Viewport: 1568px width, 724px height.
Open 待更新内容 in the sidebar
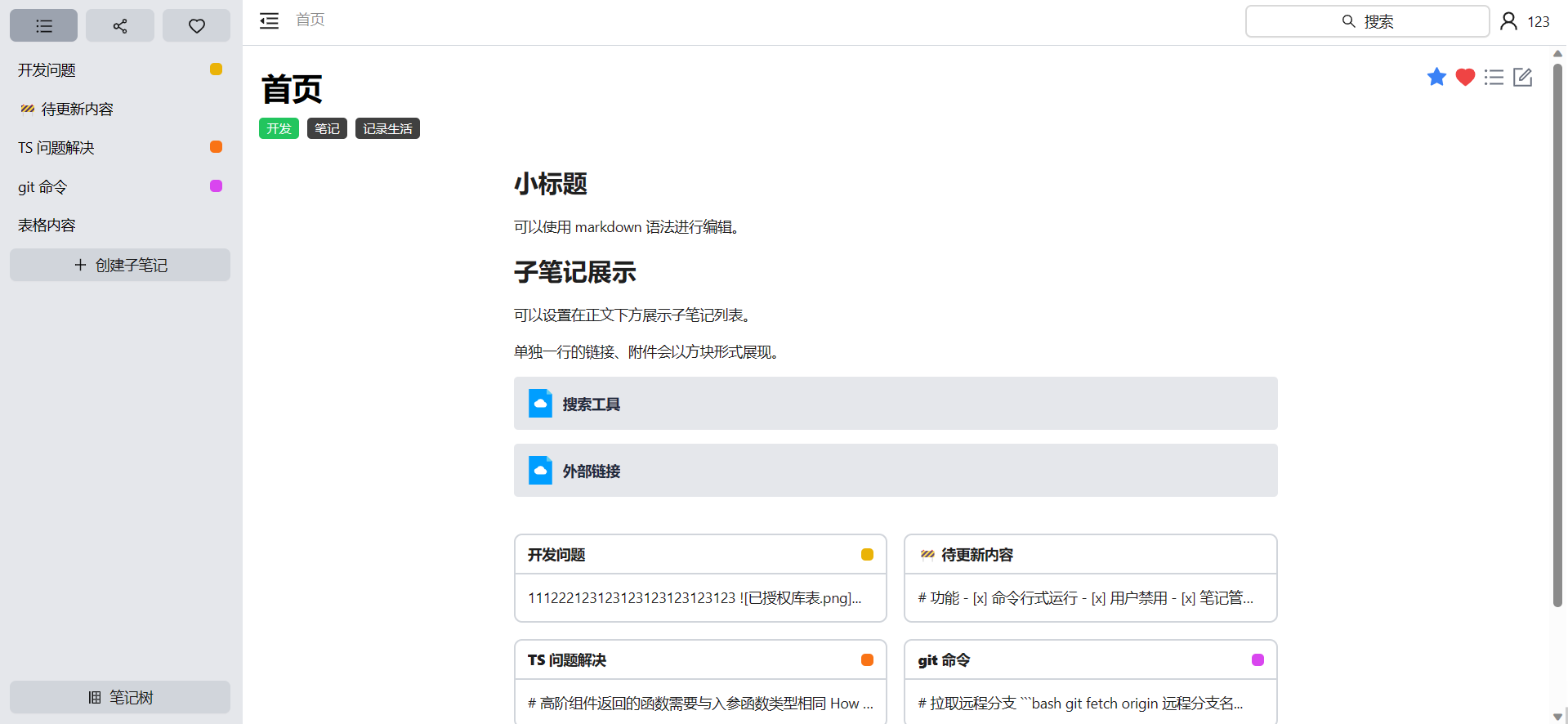(120, 109)
